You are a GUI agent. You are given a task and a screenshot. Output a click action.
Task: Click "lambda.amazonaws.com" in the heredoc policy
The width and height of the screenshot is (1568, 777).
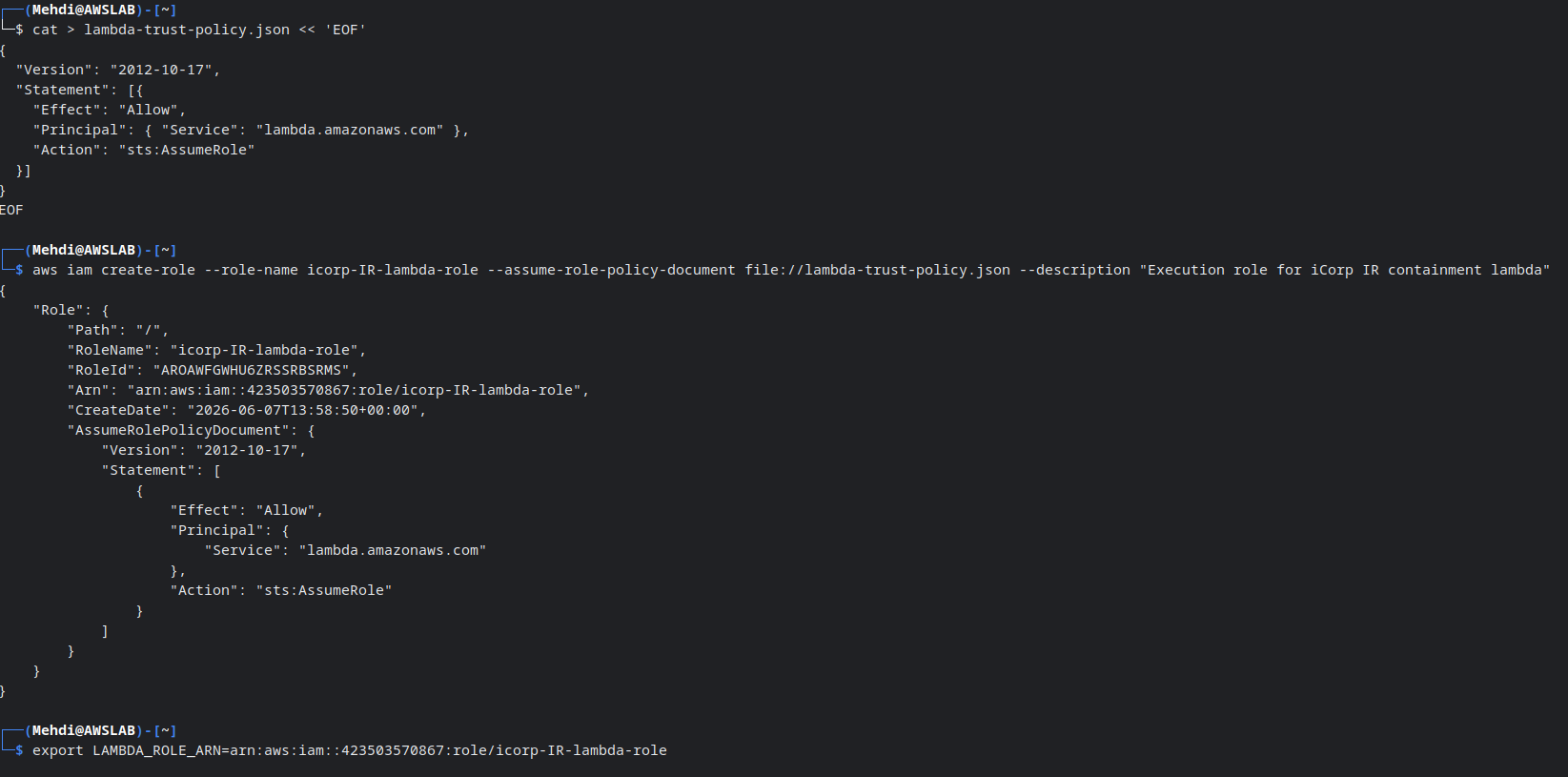pyautogui.click(x=350, y=130)
